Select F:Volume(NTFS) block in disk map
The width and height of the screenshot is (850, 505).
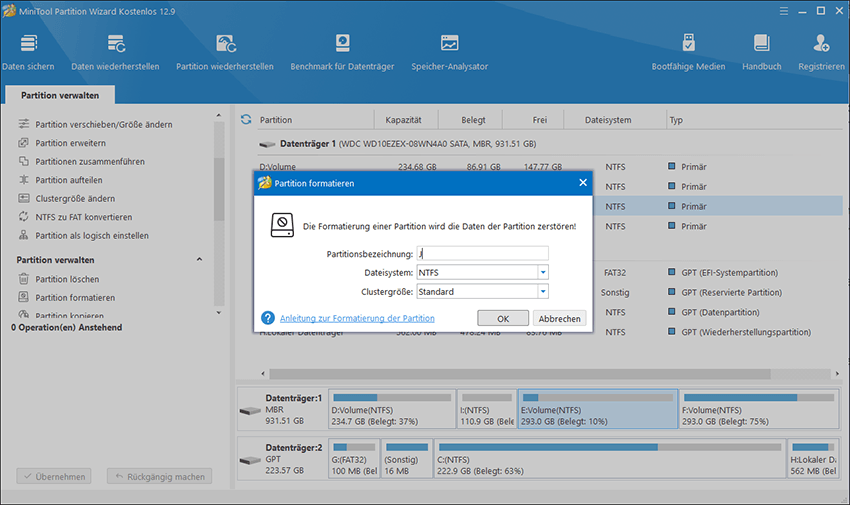[x=759, y=409]
